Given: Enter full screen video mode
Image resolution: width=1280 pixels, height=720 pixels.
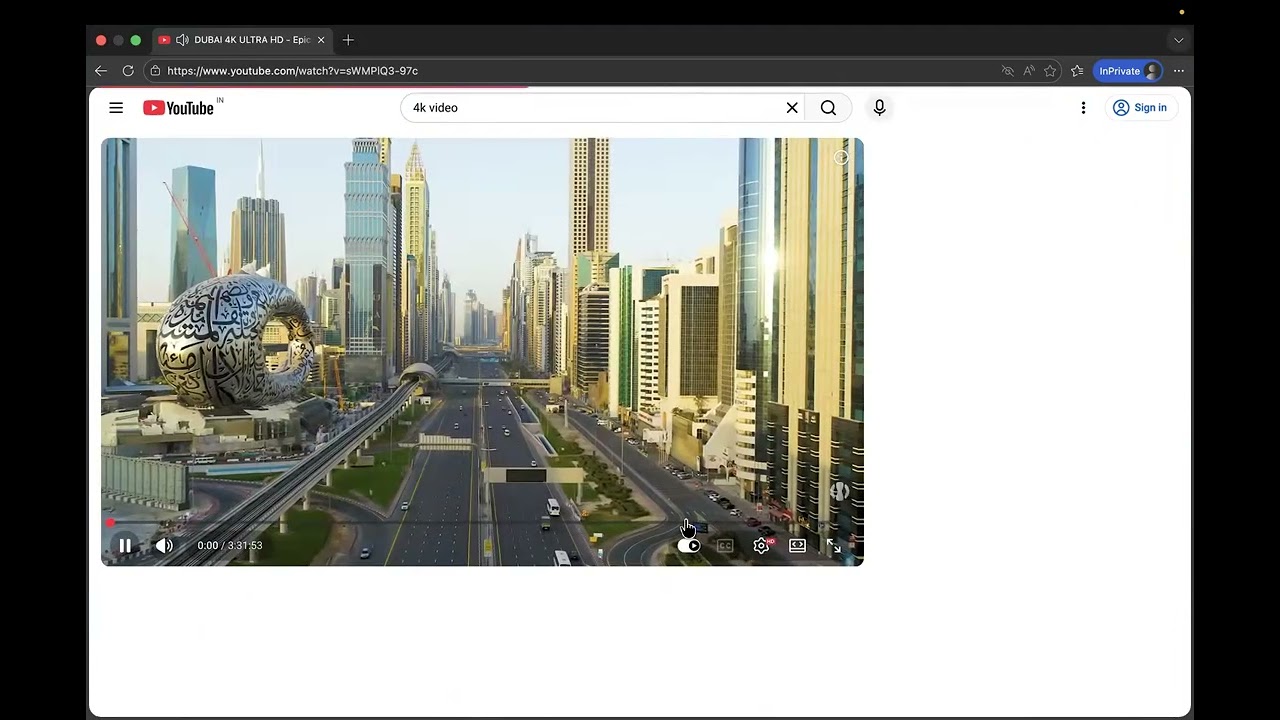Looking at the screenshot, I should click(833, 545).
